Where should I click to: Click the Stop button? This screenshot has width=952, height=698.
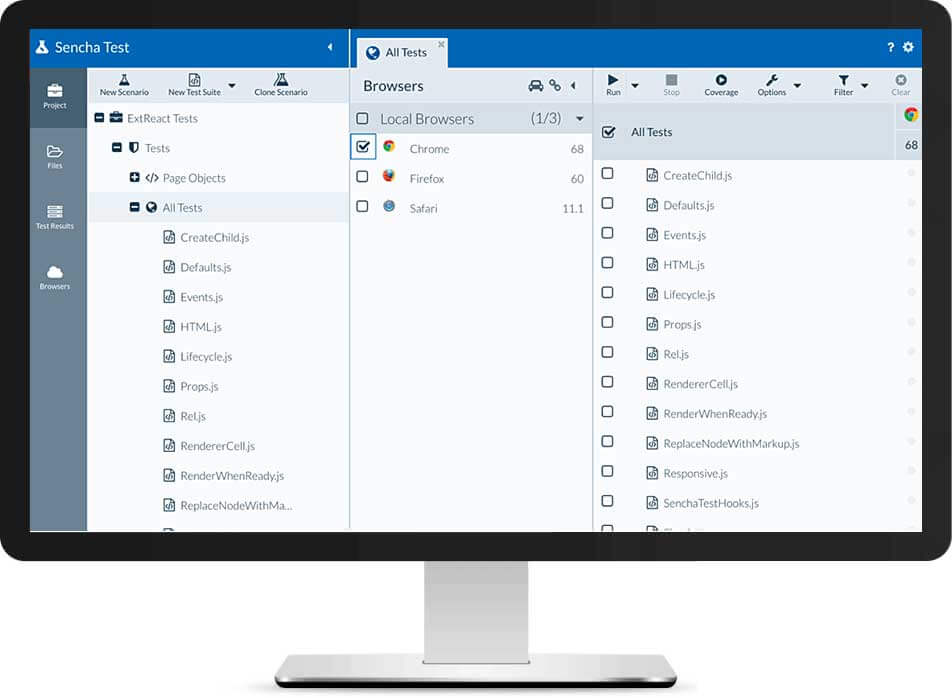pyautogui.click(x=671, y=84)
